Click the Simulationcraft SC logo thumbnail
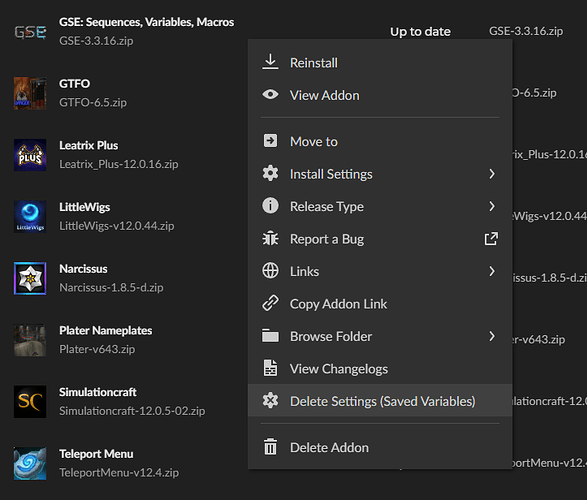The image size is (587, 500). pyautogui.click(x=30, y=402)
